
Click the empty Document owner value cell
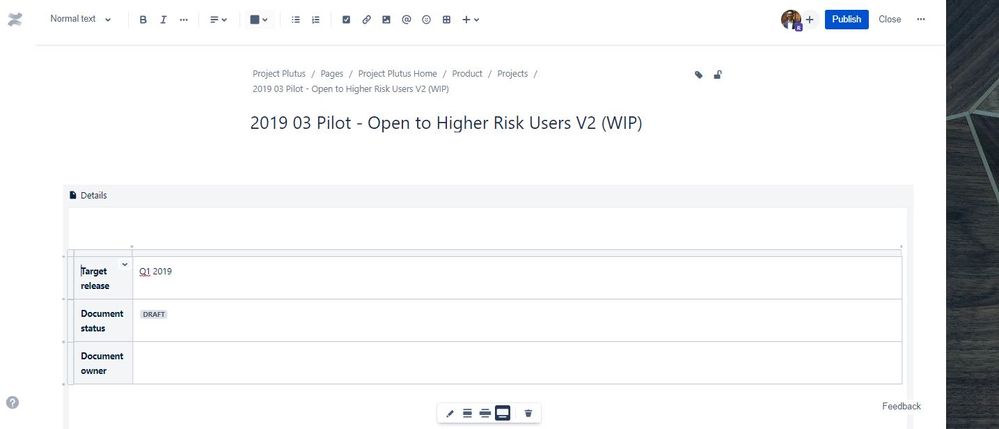point(517,363)
